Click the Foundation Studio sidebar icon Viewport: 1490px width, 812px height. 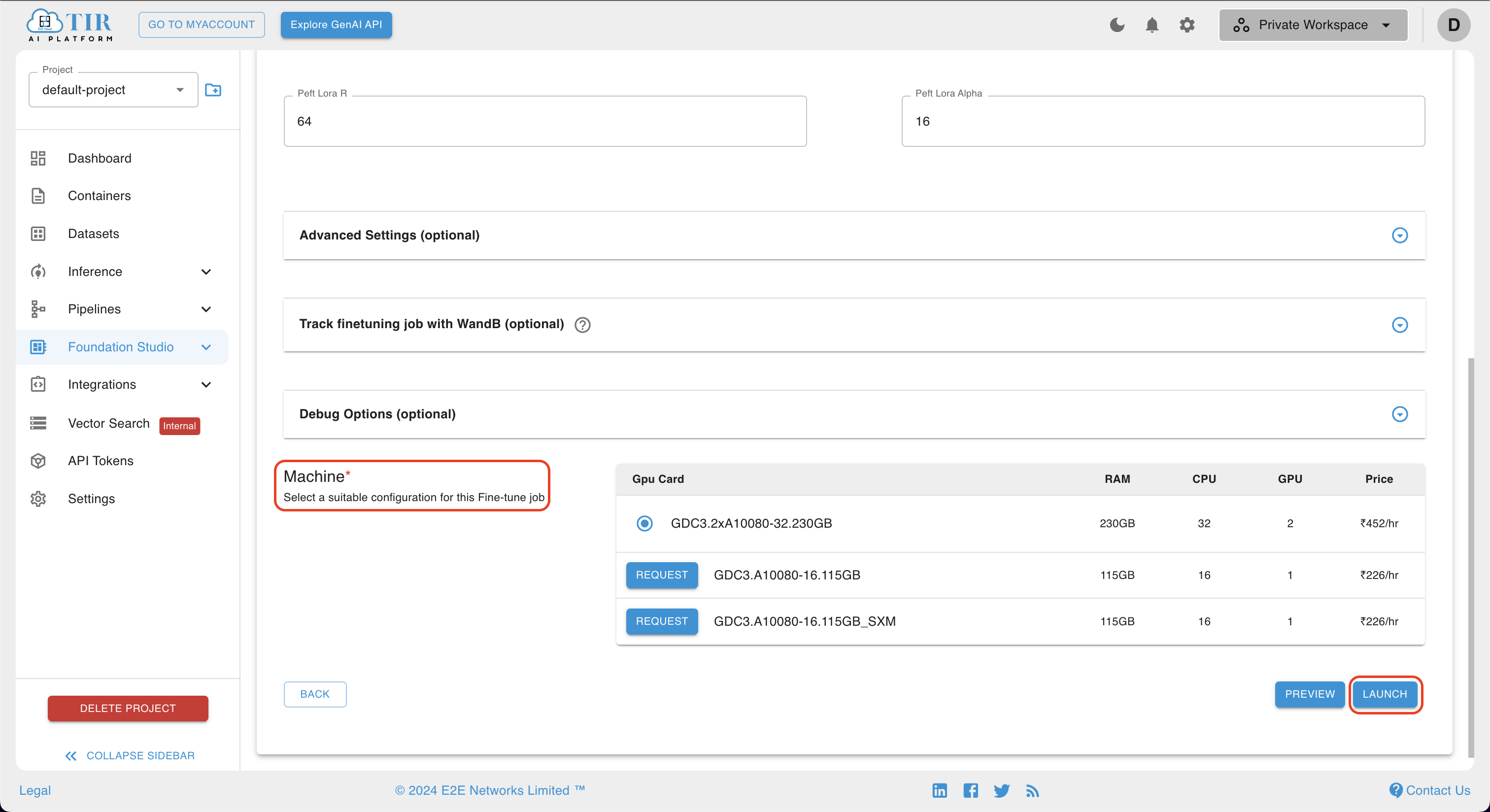coord(38,347)
